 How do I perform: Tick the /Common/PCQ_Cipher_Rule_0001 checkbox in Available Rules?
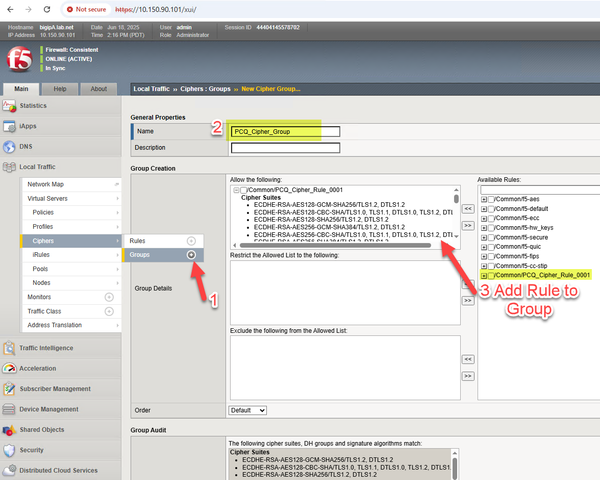tap(493, 274)
